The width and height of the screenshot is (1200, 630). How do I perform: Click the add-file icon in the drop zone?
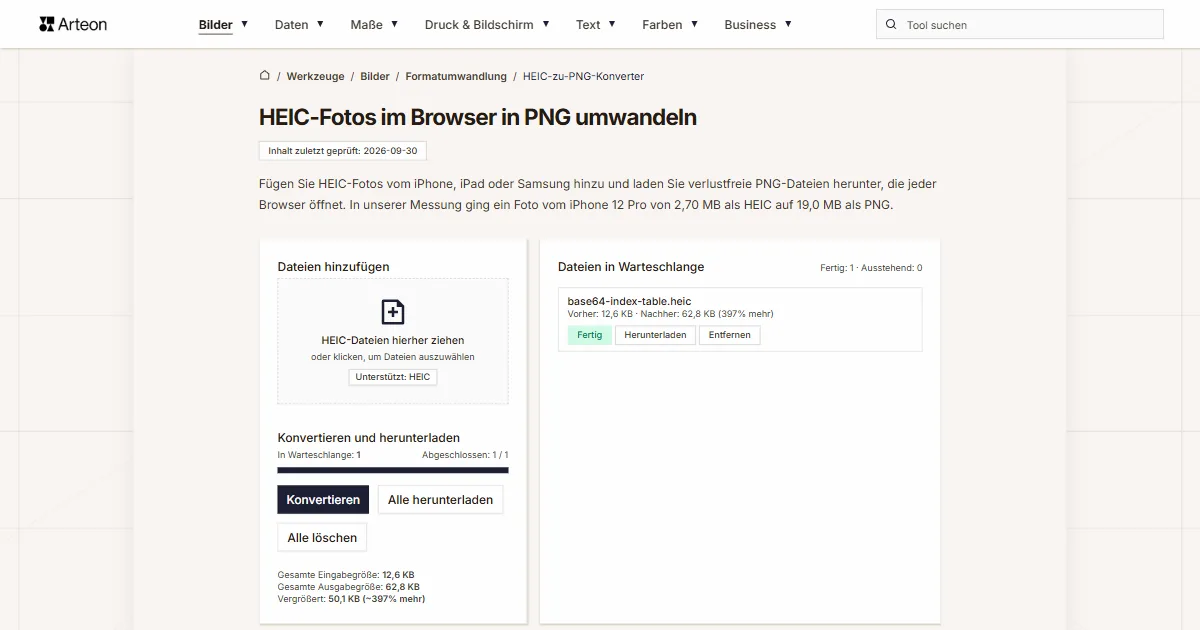pos(393,312)
